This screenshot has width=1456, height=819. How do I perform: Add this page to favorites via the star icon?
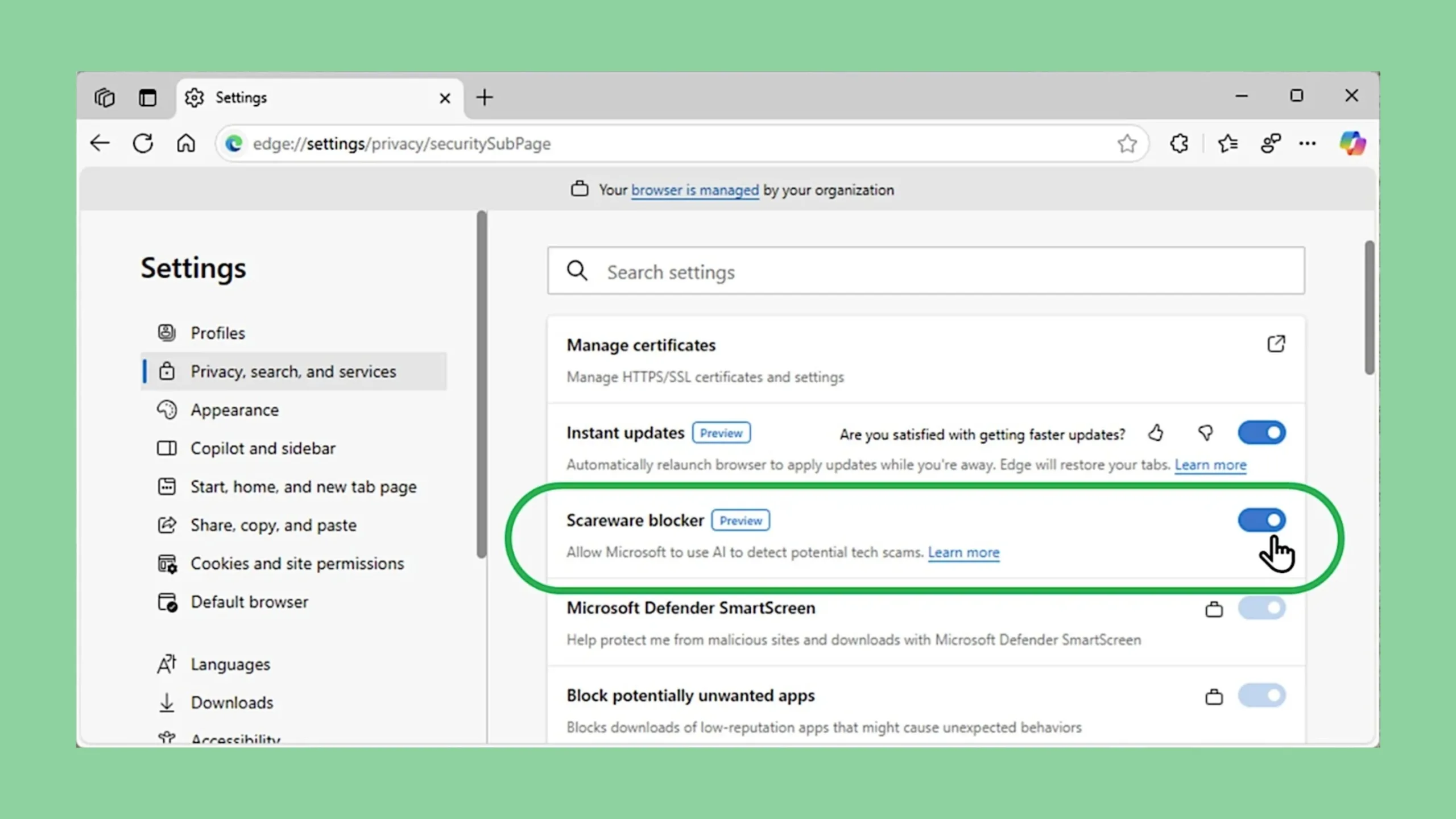[x=1127, y=143]
